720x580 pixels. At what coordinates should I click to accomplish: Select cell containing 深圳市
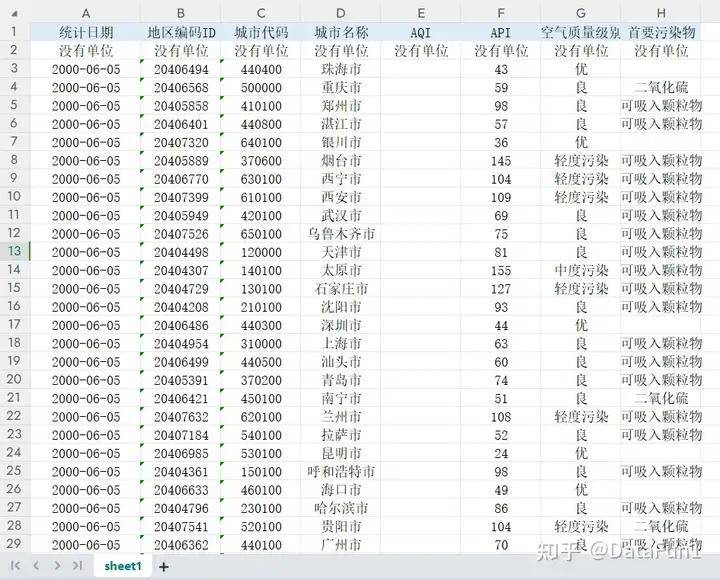[x=341, y=325]
